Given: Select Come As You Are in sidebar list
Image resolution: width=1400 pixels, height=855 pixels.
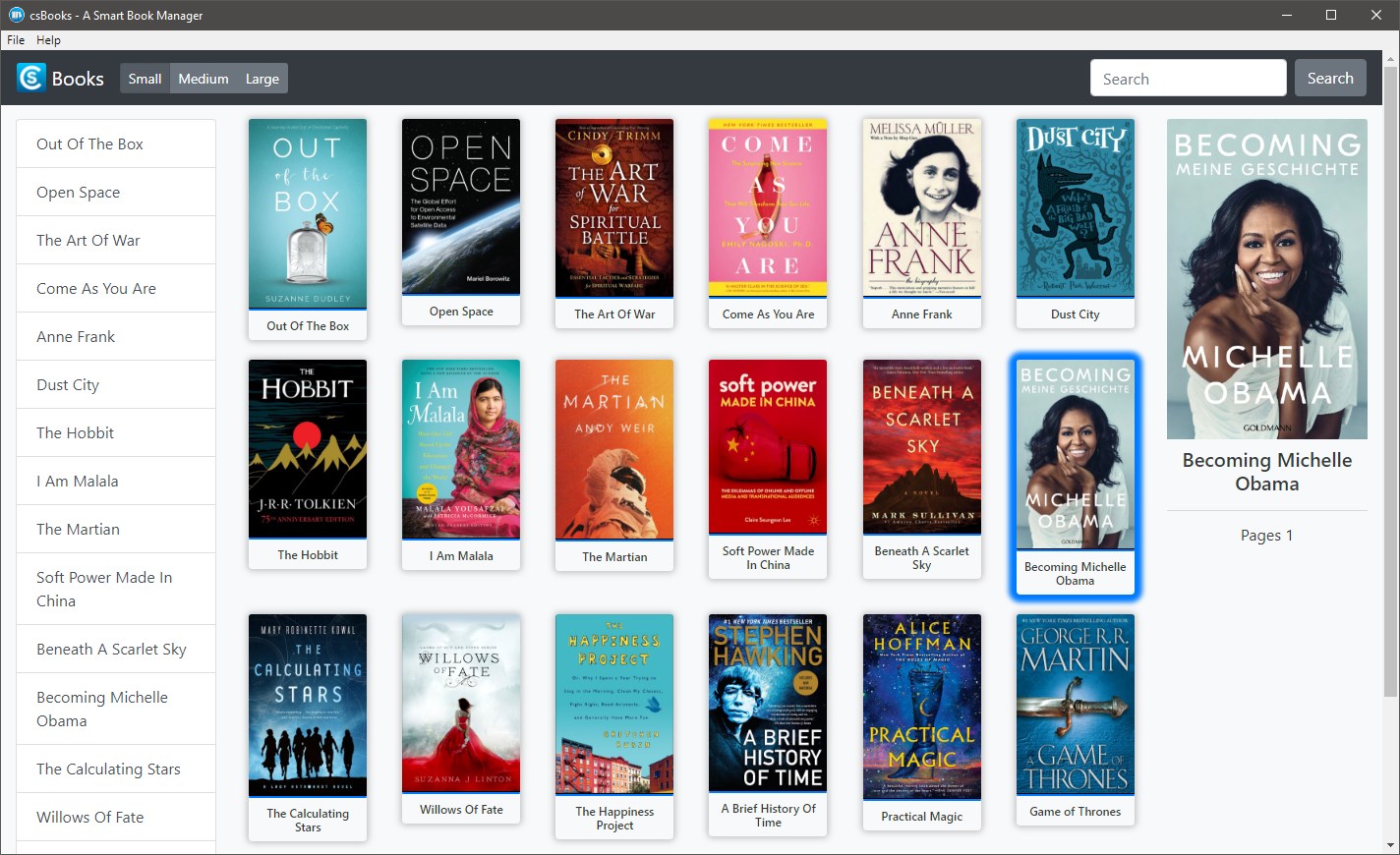Looking at the screenshot, I should [116, 288].
